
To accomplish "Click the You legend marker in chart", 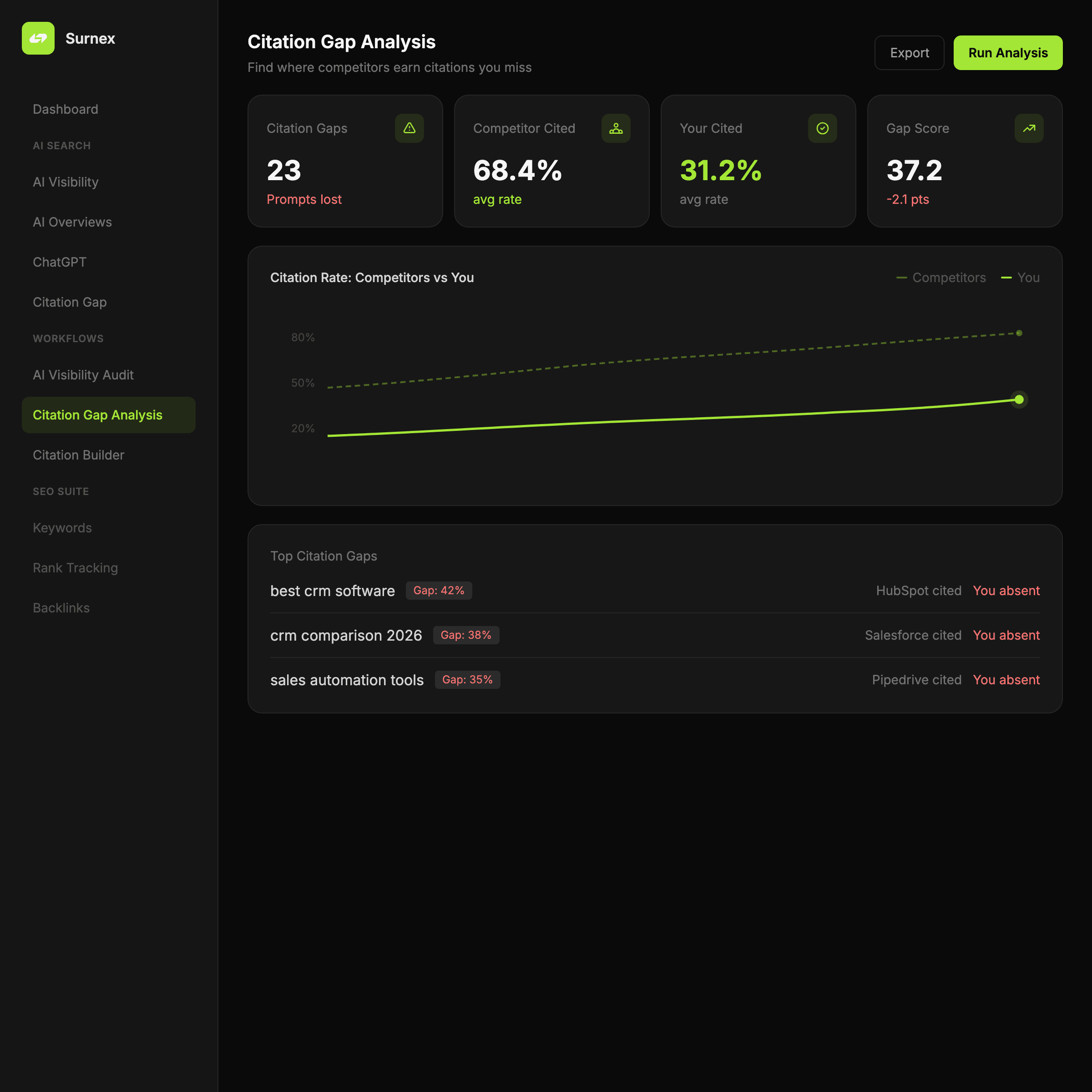I will point(1006,278).
